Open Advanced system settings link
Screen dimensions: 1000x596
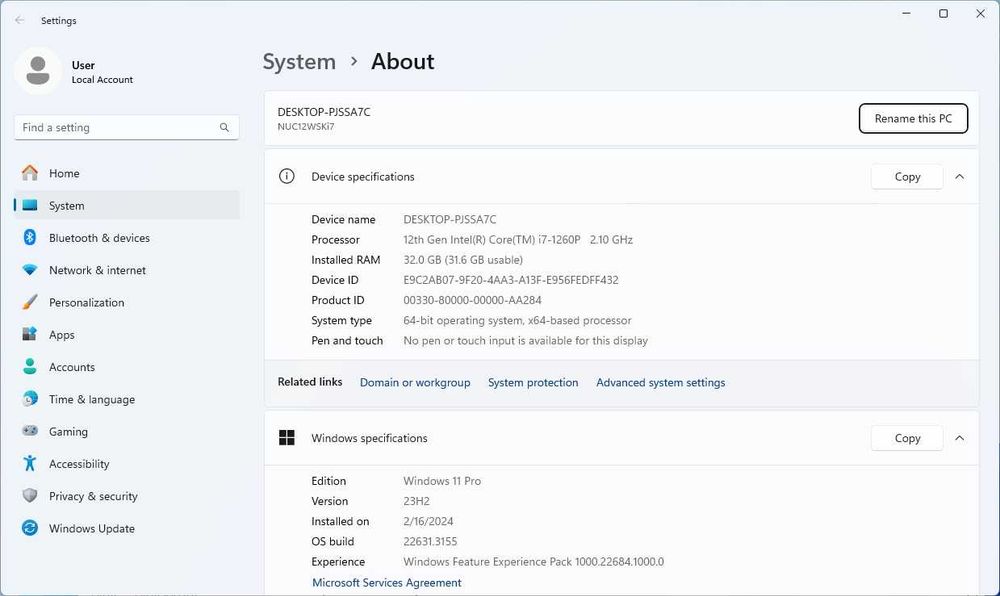tap(661, 382)
